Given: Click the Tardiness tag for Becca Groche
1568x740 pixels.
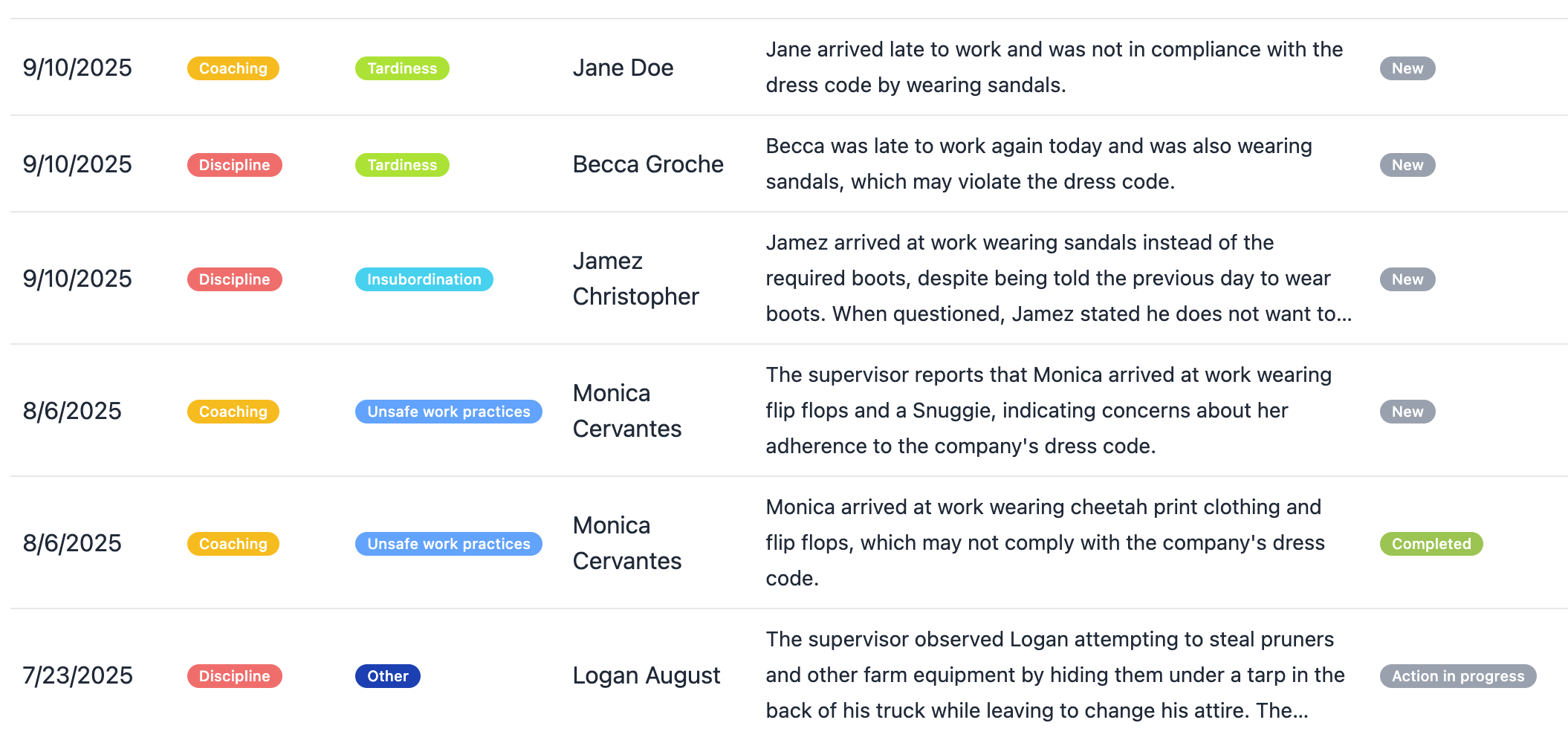Looking at the screenshot, I should tap(401, 165).
